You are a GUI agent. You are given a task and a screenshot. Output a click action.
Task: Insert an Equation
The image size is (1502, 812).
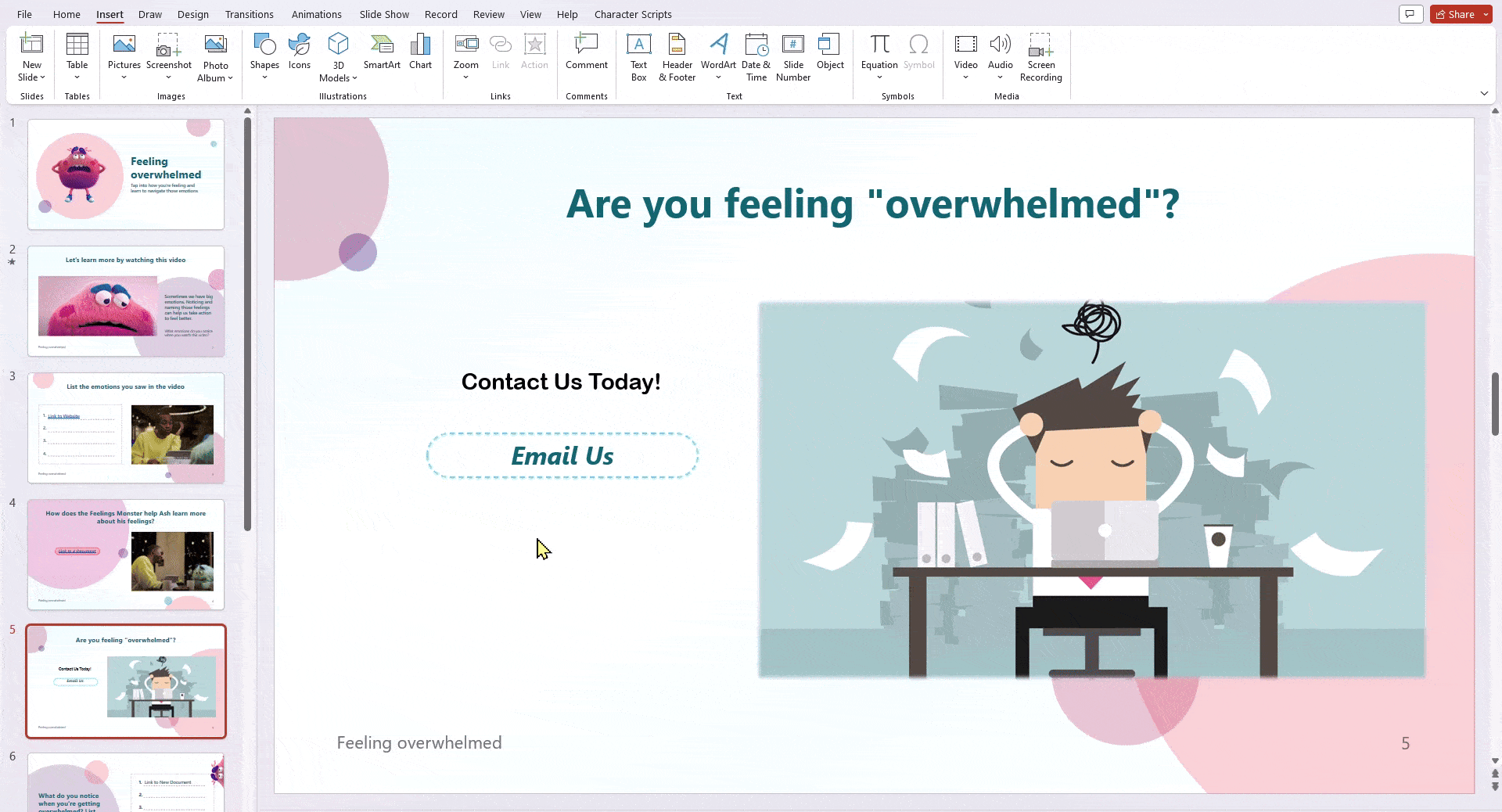coord(879,51)
